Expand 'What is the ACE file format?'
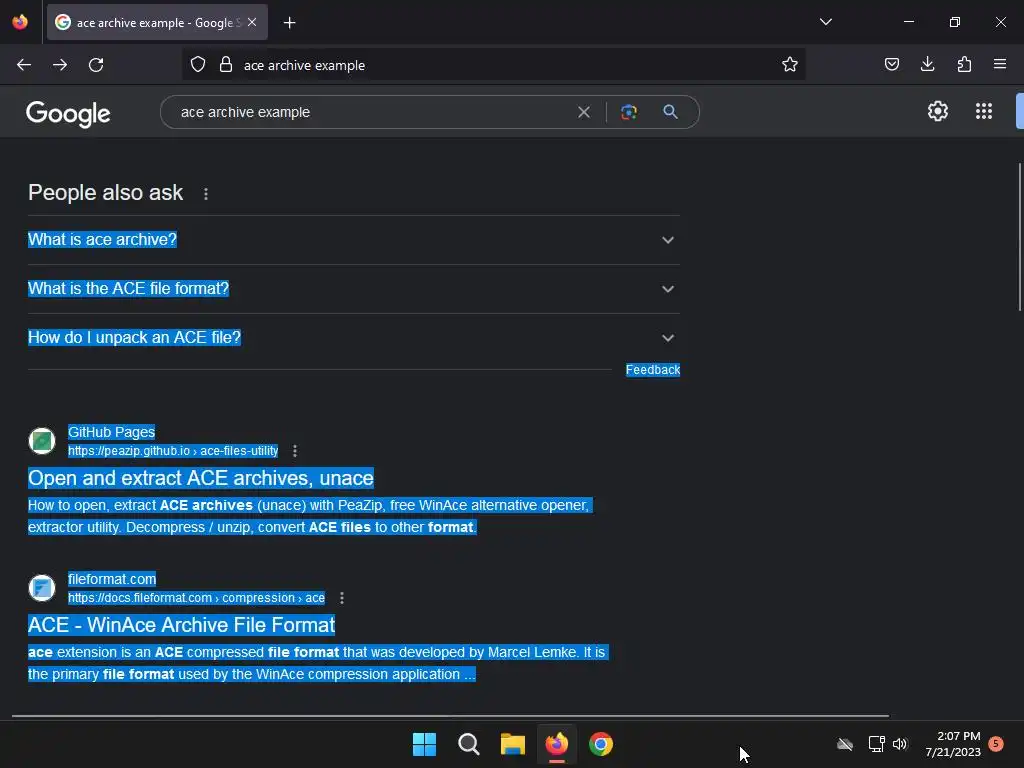 pos(353,289)
